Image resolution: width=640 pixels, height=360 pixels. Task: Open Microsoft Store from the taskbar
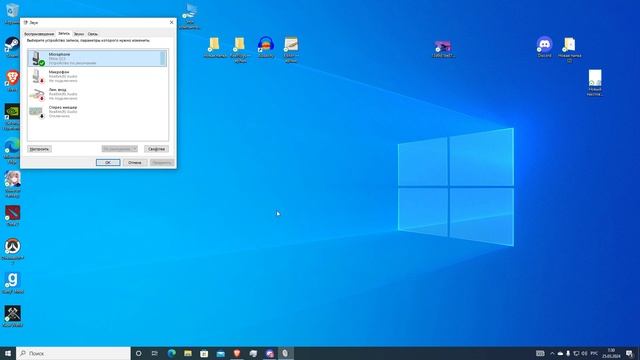coord(204,353)
